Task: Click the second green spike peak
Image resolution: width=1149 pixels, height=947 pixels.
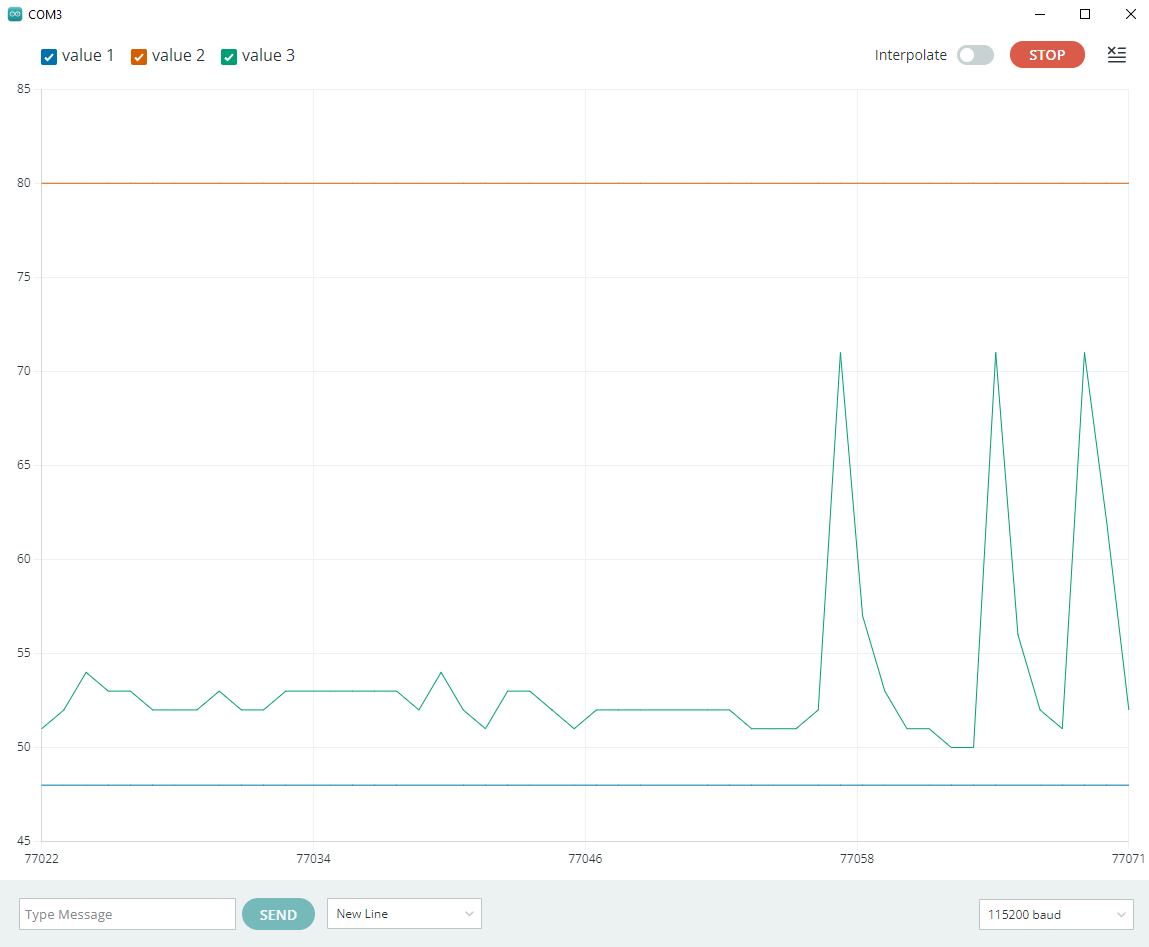Action: click(x=996, y=353)
